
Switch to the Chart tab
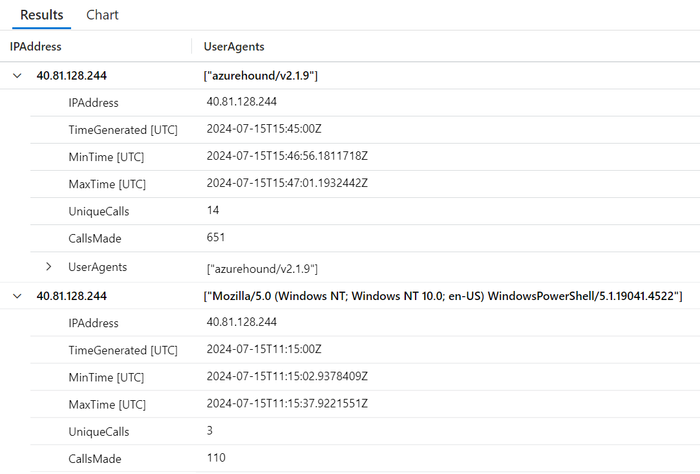102,15
